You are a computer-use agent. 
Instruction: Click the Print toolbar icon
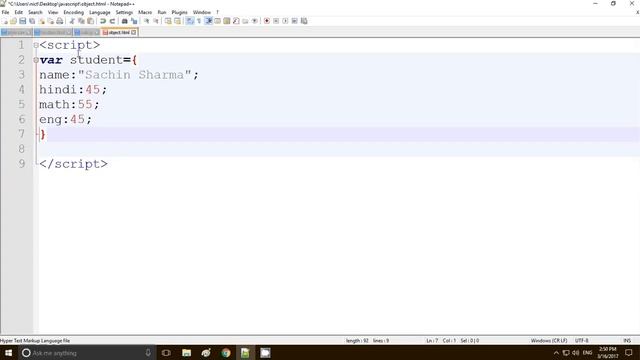[60, 21]
